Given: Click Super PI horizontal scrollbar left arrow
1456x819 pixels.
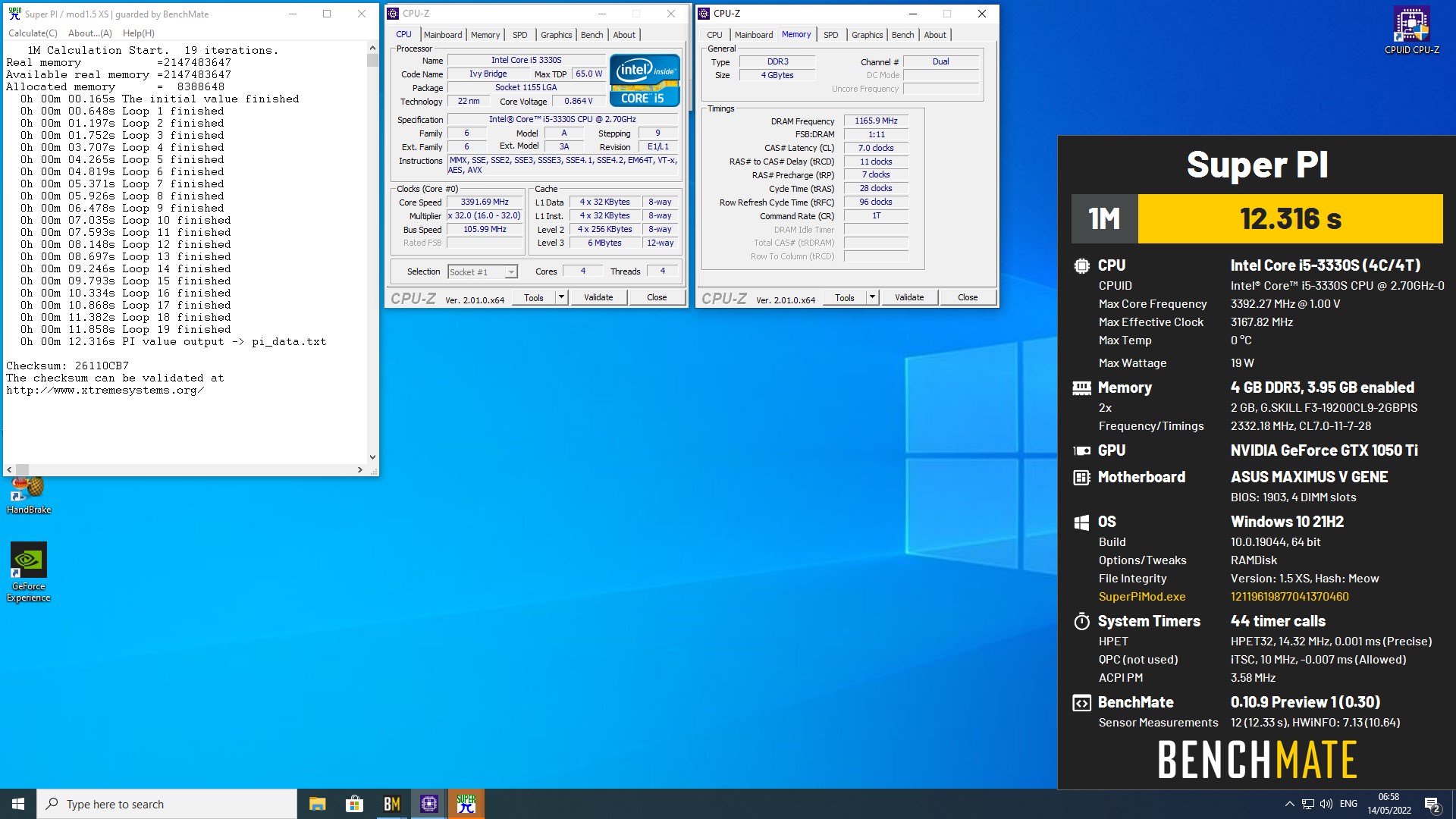Looking at the screenshot, I should click(9, 470).
